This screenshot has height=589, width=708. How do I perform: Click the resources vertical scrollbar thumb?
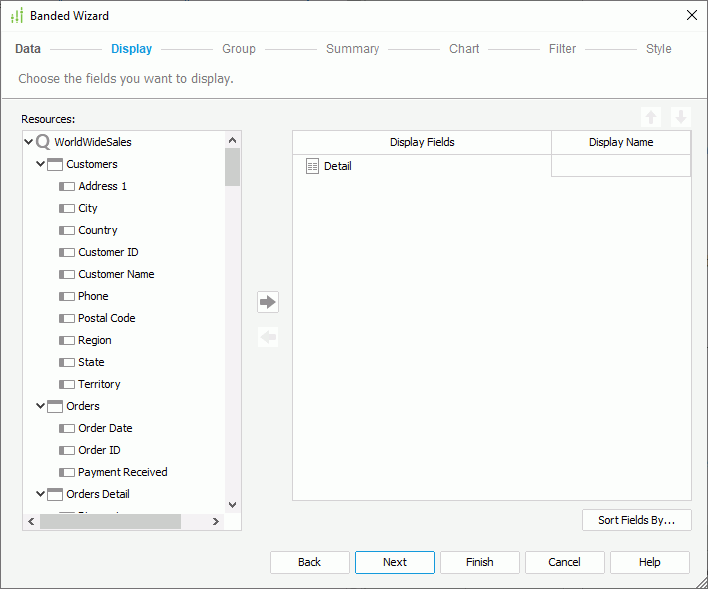[232, 167]
